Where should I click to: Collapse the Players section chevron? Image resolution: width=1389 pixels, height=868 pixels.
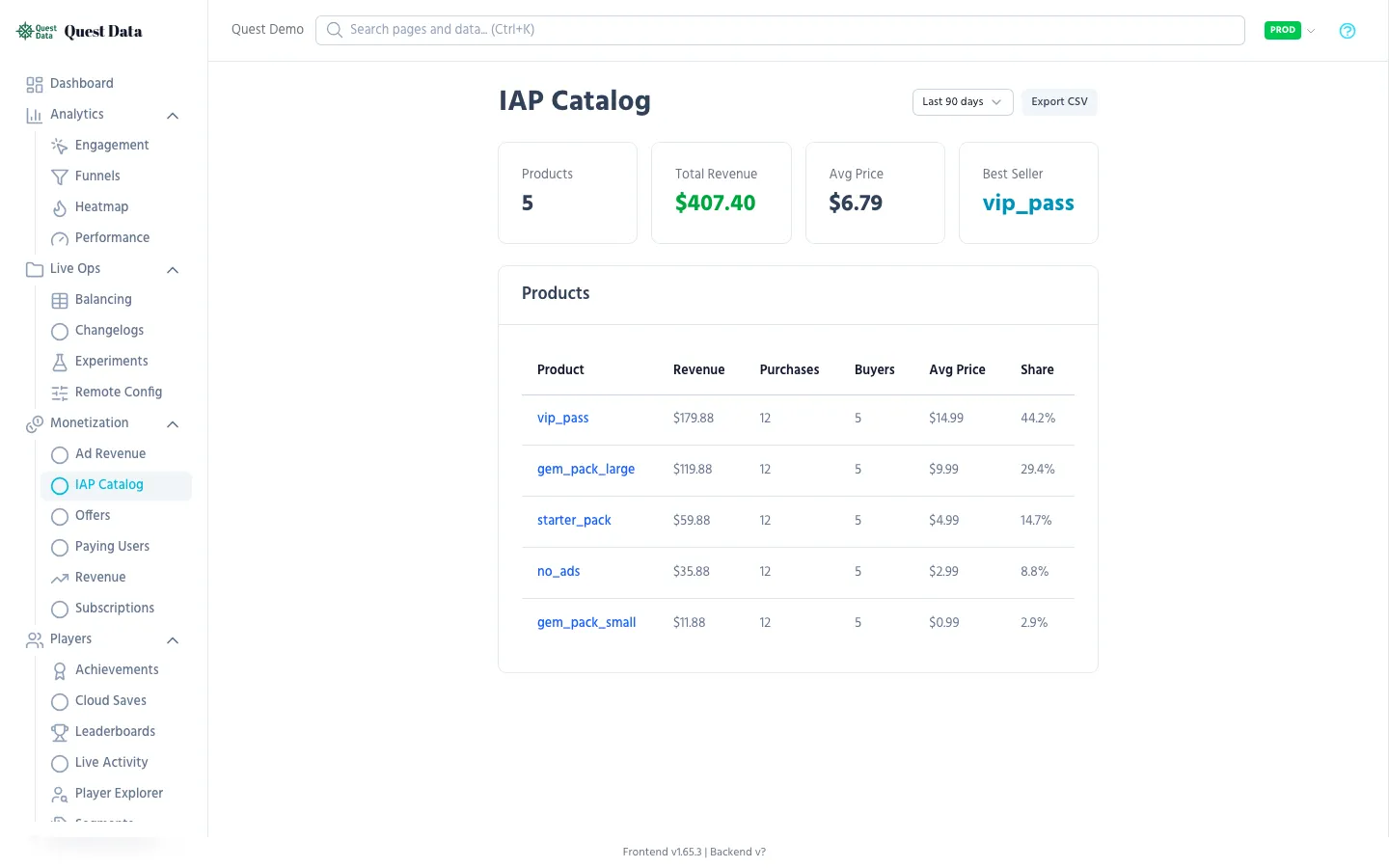click(173, 640)
